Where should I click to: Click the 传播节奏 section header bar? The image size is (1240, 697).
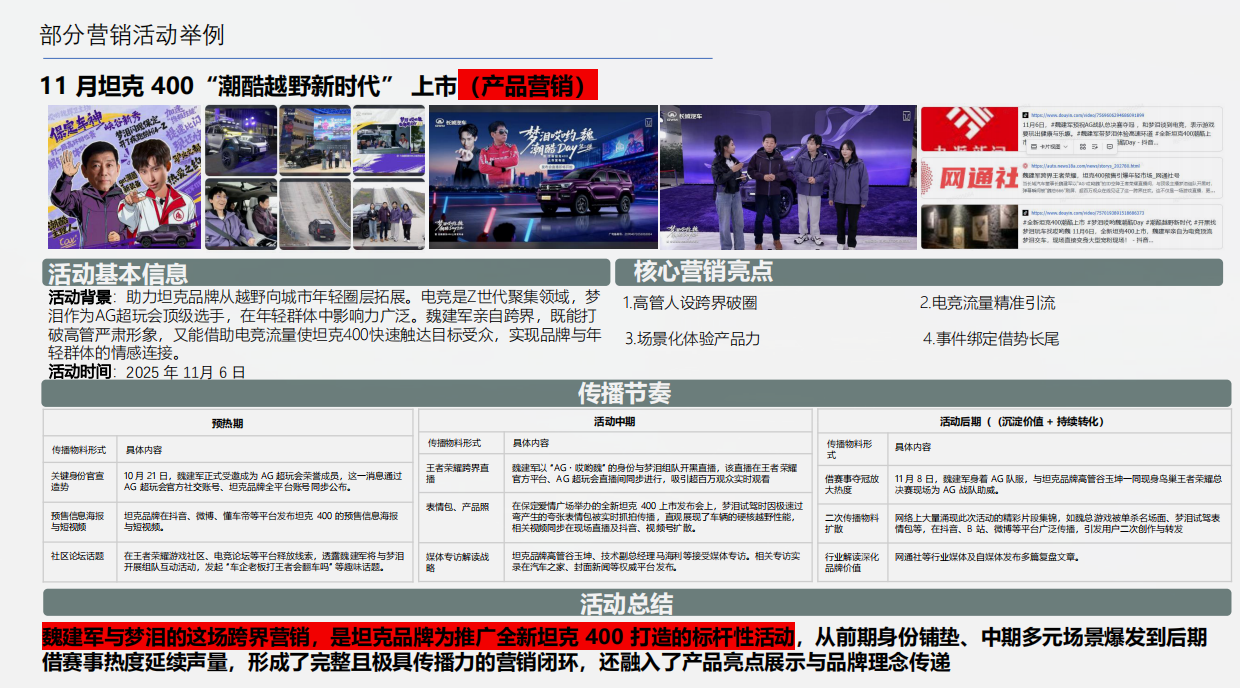(x=636, y=393)
